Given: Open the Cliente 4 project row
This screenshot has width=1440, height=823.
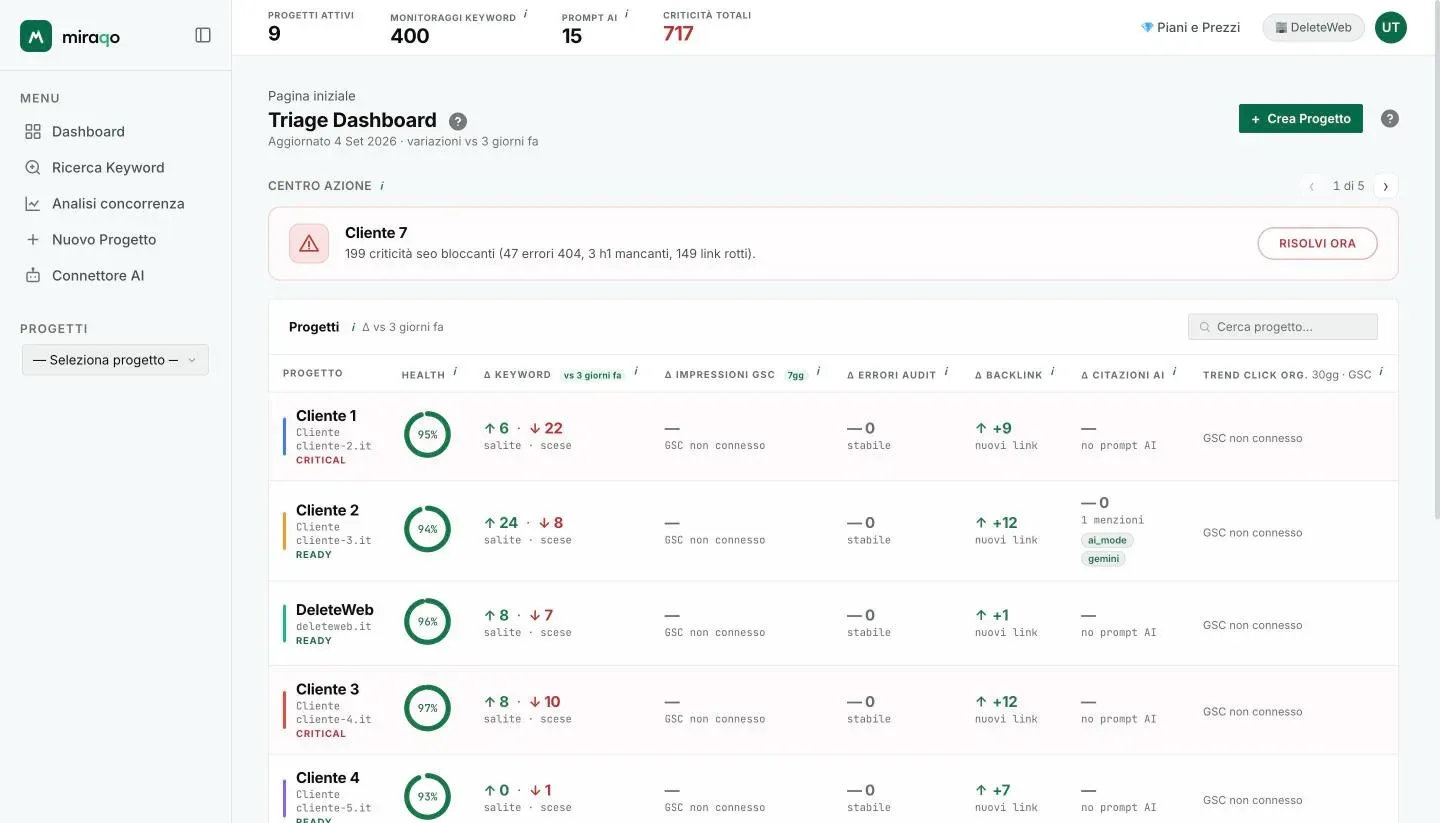Looking at the screenshot, I should click(x=833, y=790).
